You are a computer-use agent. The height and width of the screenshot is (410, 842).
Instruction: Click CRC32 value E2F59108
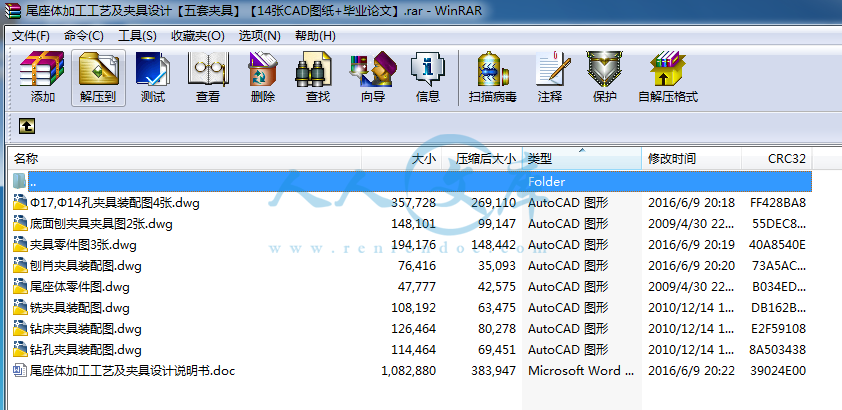coord(778,329)
